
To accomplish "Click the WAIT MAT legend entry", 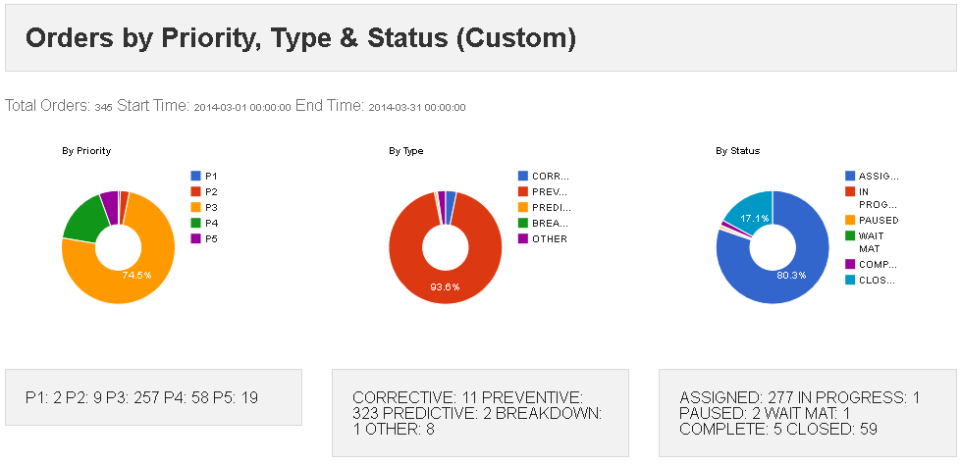I will click(868, 242).
